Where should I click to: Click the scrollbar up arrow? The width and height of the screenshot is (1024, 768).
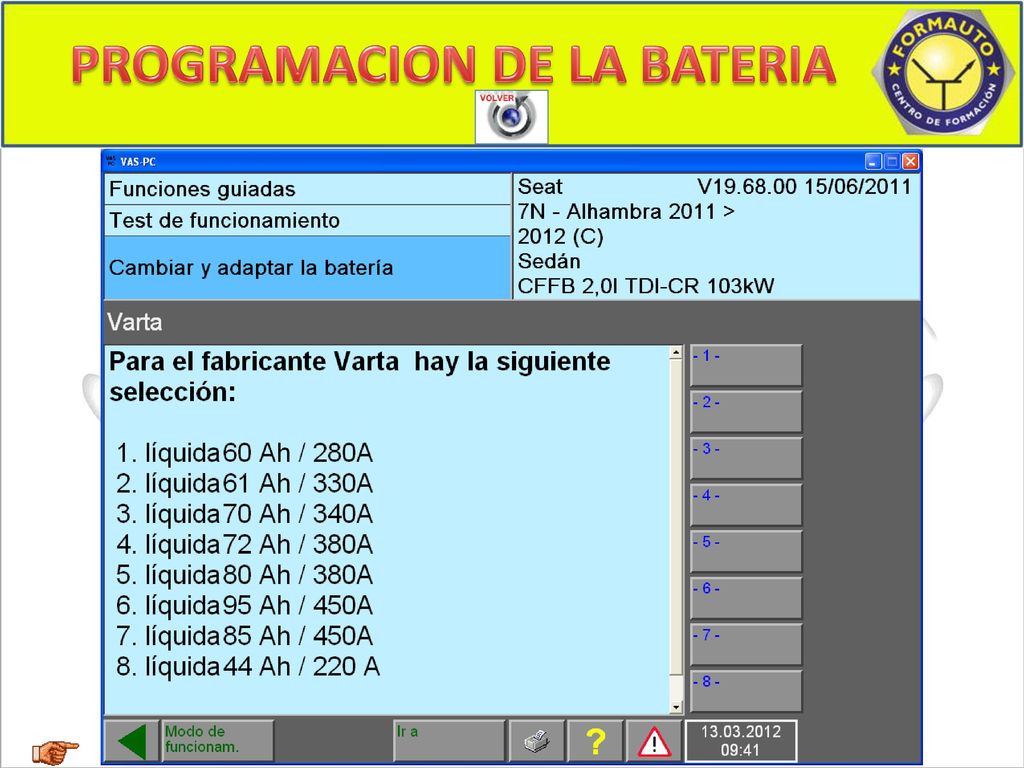point(676,353)
